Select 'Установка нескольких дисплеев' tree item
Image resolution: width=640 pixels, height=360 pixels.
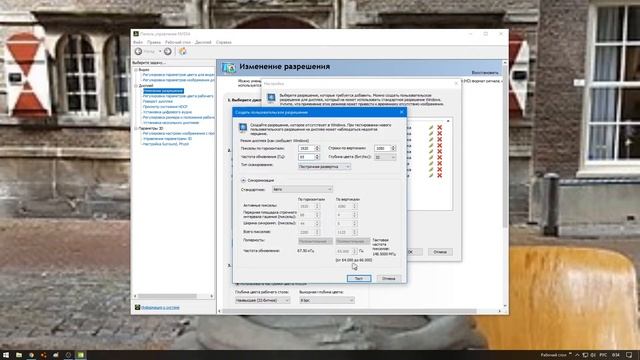click(x=171, y=122)
